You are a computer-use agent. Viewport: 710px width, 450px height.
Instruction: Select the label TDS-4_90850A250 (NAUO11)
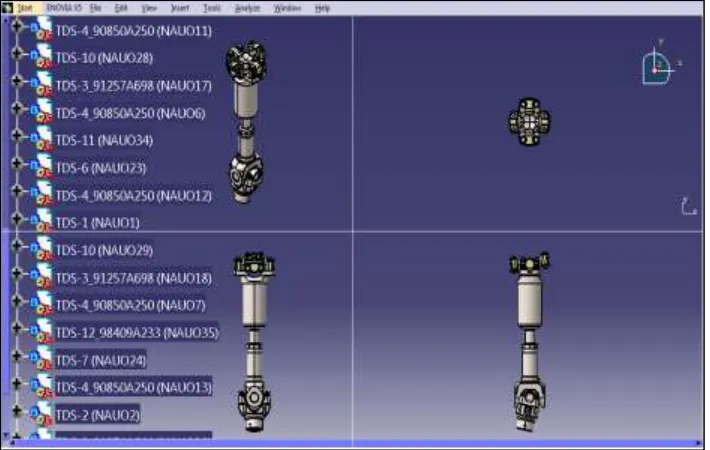pos(134,31)
